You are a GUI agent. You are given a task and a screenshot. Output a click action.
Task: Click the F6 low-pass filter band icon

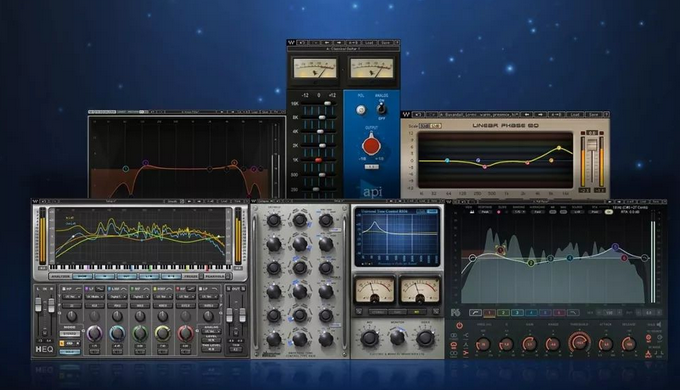(573, 312)
